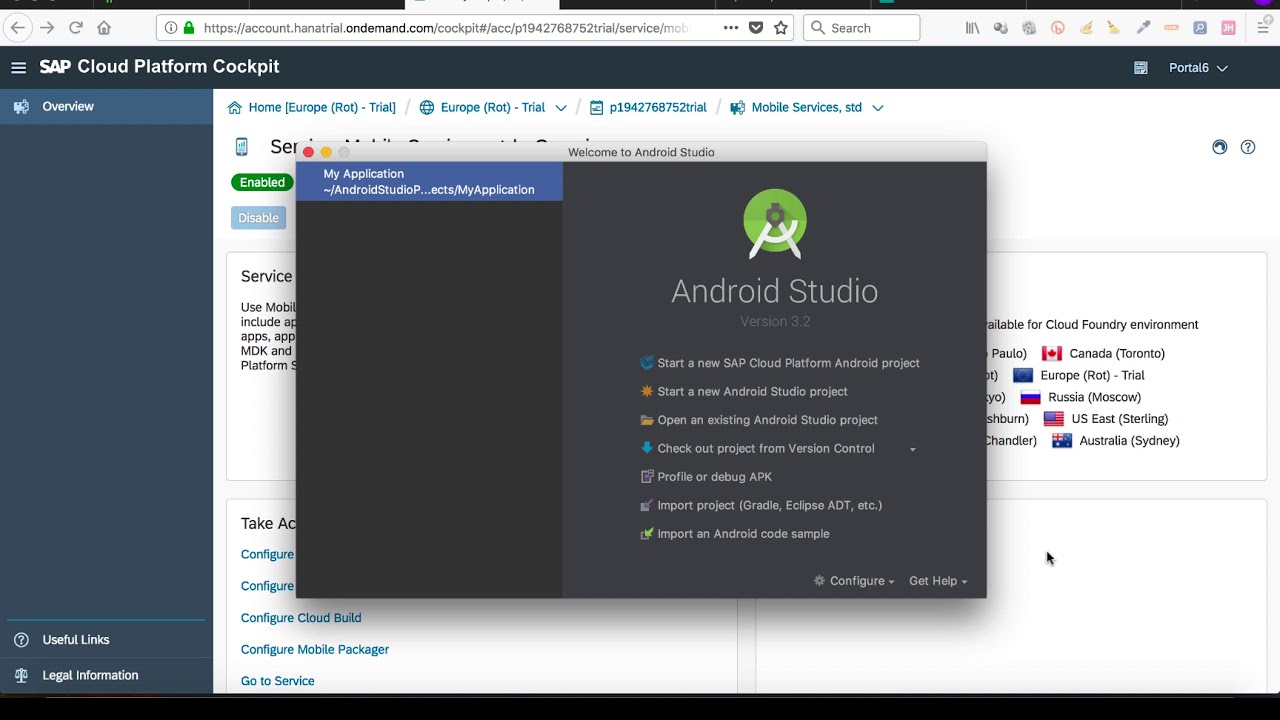1280x720 pixels.
Task: Click Start a new SAP Cloud Platform Android project
Action: pos(788,363)
